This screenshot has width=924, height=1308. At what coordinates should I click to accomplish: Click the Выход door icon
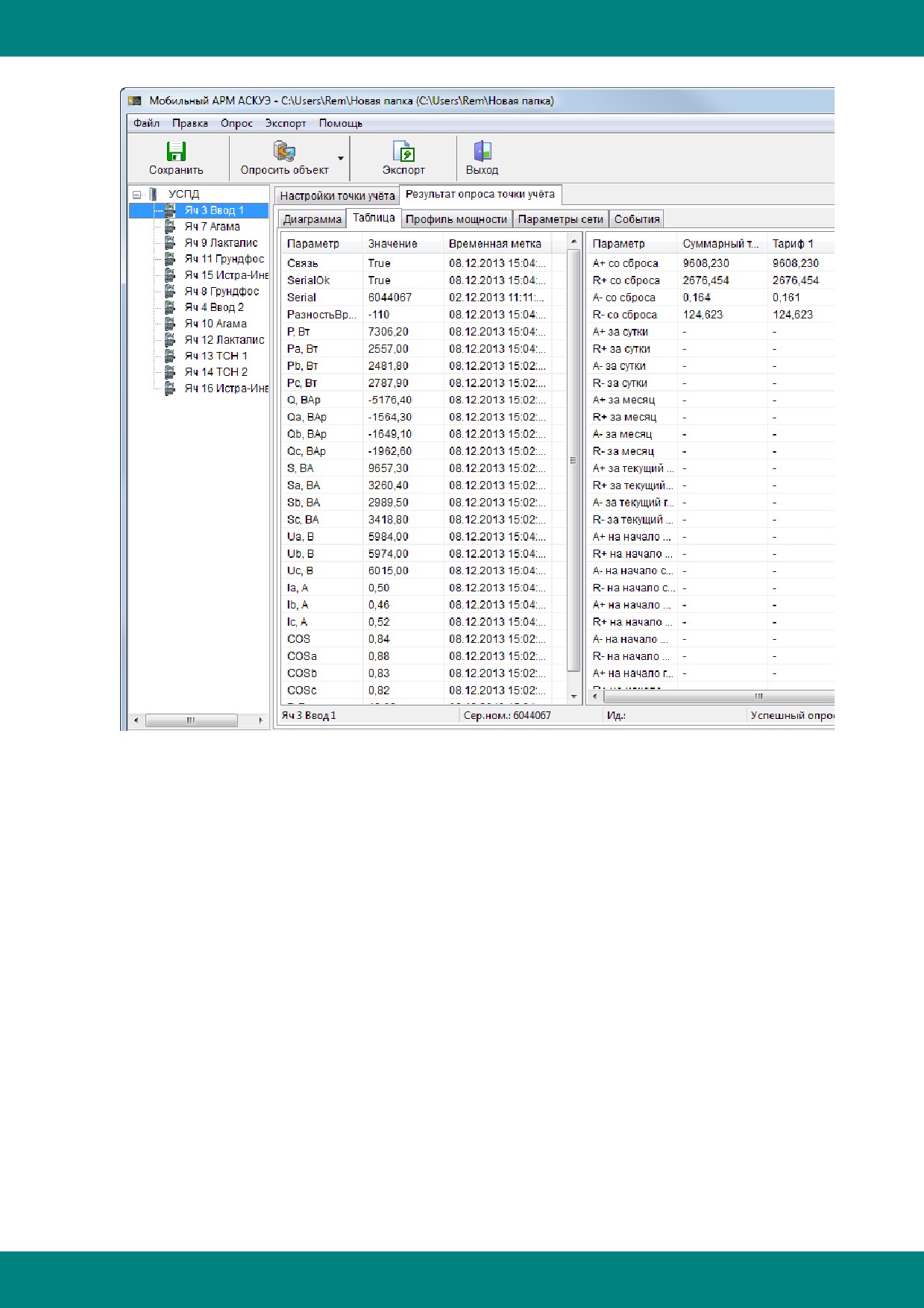pos(483,151)
